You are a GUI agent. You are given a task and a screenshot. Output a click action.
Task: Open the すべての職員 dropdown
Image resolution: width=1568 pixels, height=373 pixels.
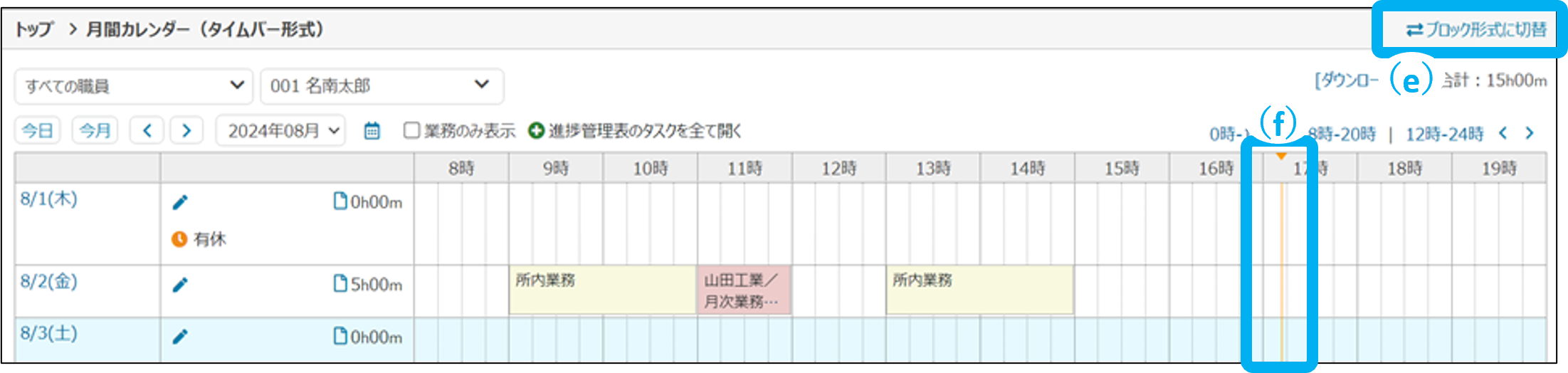134,86
